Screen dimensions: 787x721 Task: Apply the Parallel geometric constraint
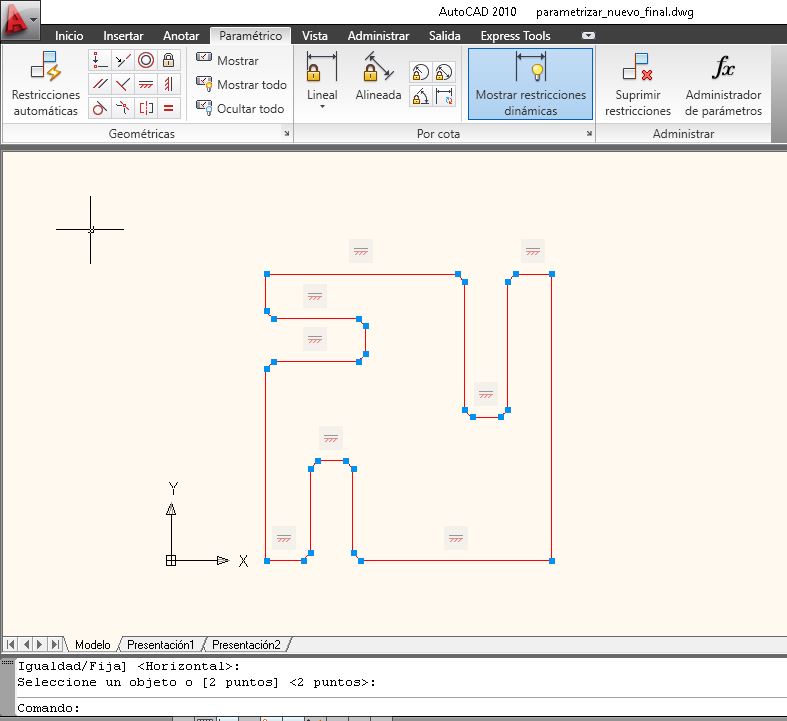tap(99, 84)
